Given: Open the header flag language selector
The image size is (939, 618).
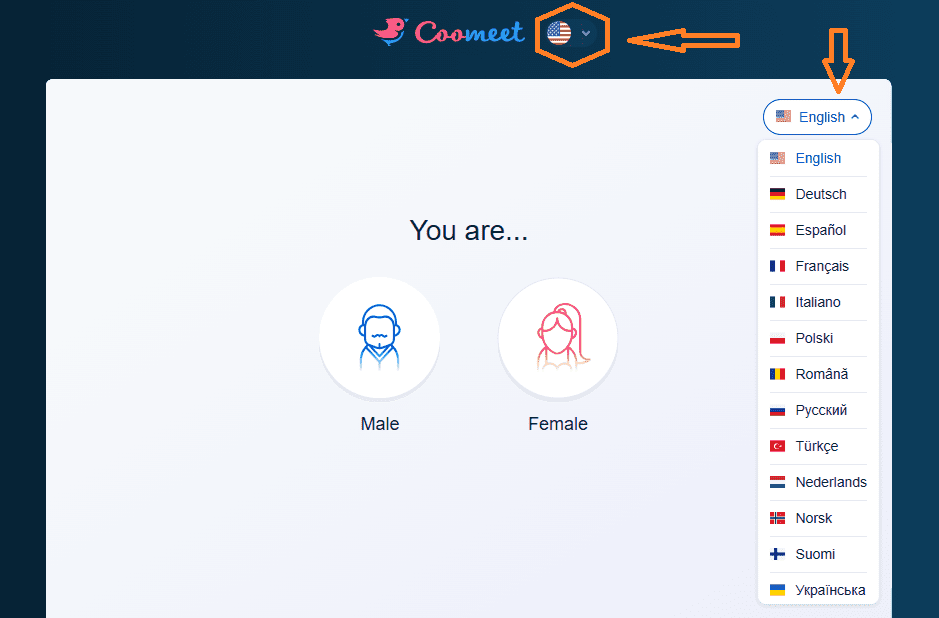Looking at the screenshot, I should click(559, 31).
